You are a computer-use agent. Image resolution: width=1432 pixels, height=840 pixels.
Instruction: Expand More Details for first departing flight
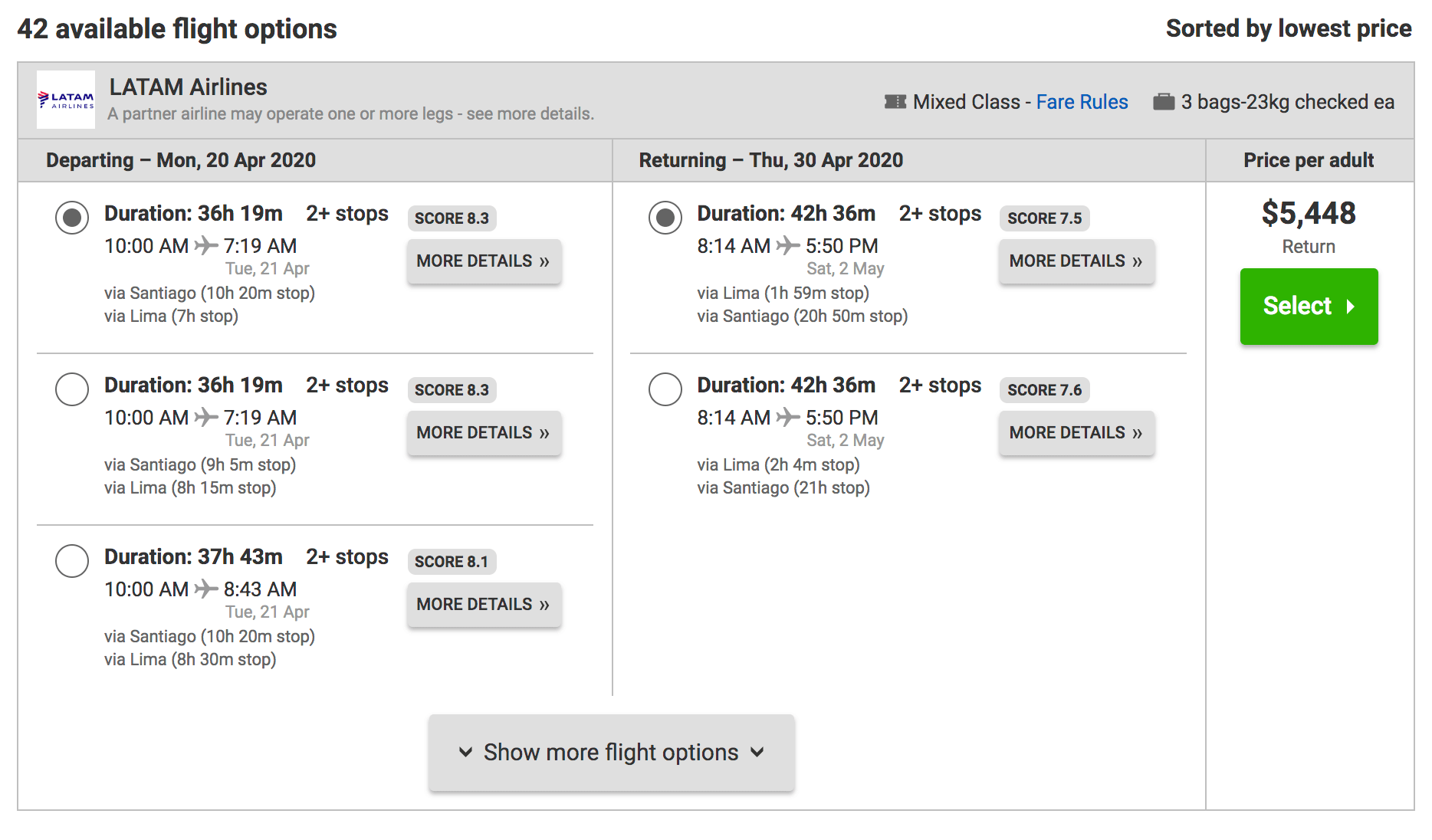coord(484,261)
